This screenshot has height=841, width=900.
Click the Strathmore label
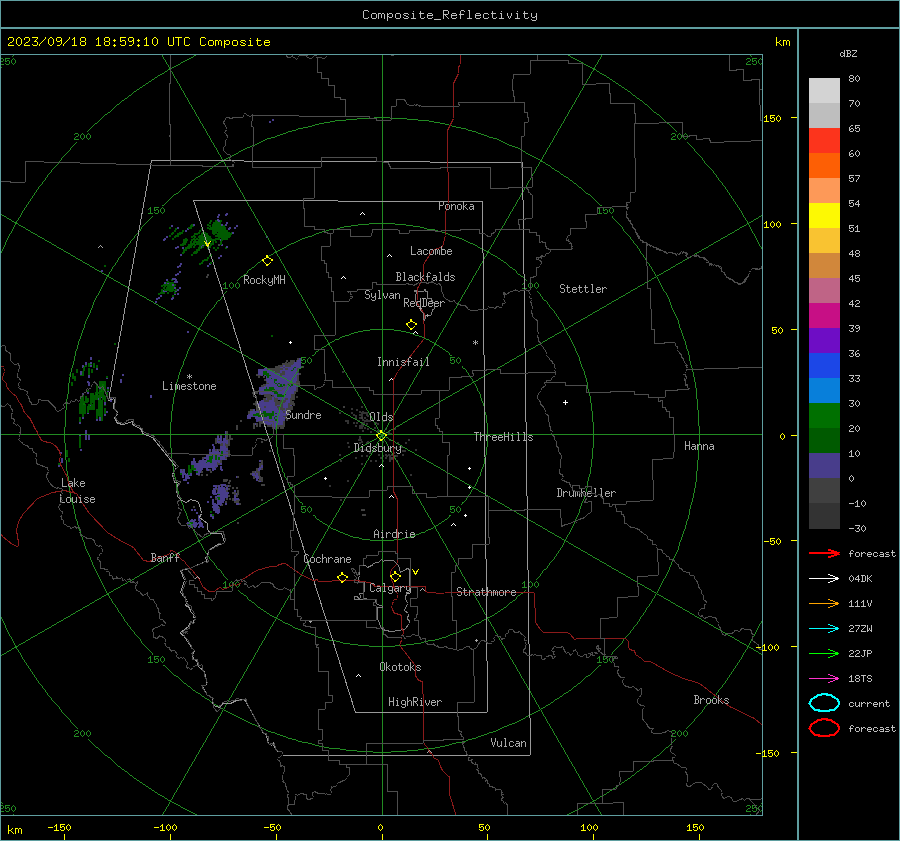click(x=486, y=592)
